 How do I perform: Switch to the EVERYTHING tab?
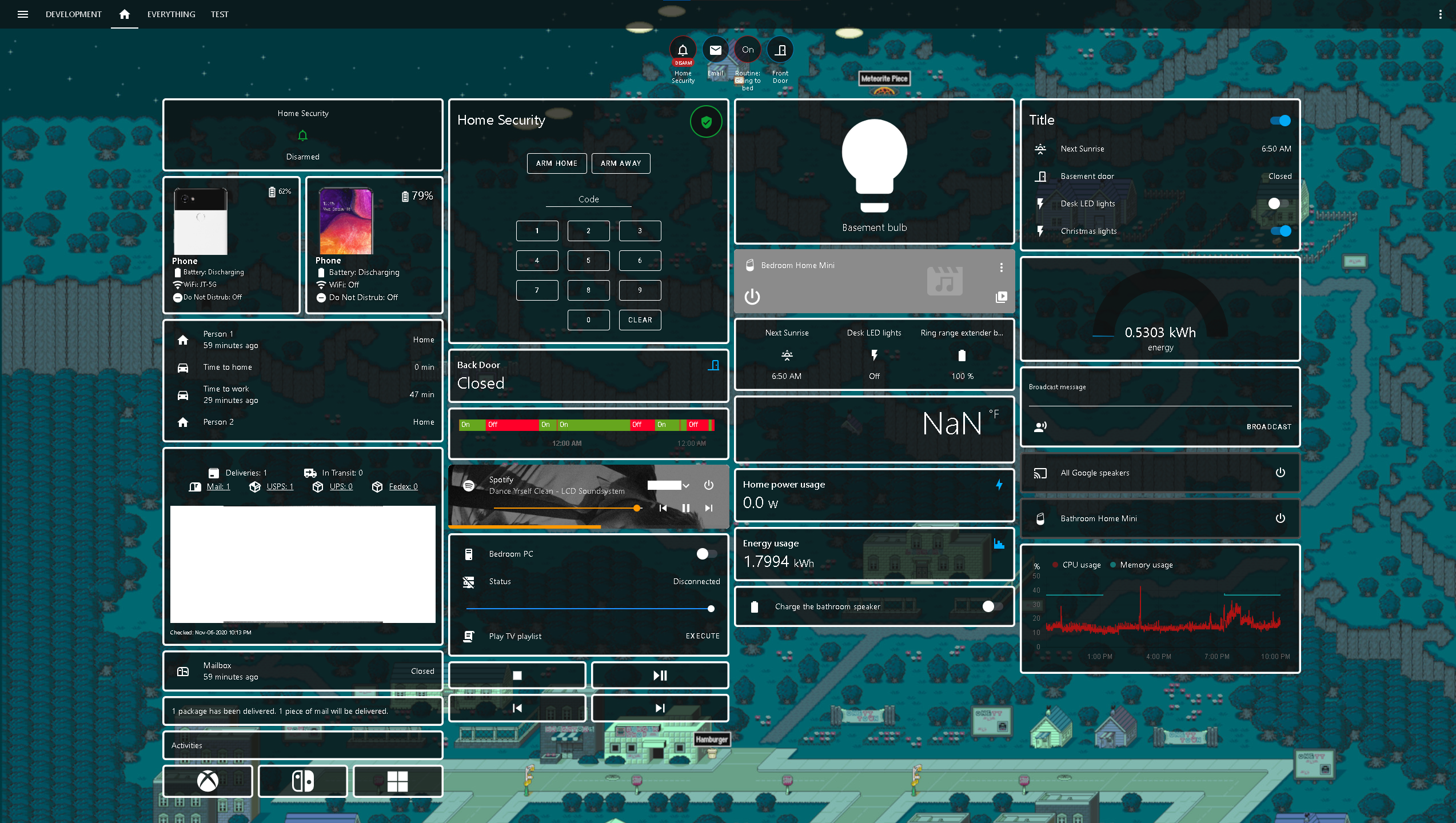171,14
